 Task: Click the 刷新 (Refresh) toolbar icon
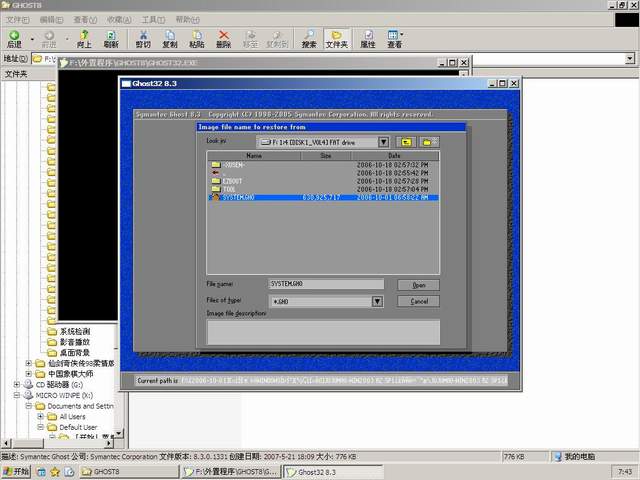tap(111, 39)
